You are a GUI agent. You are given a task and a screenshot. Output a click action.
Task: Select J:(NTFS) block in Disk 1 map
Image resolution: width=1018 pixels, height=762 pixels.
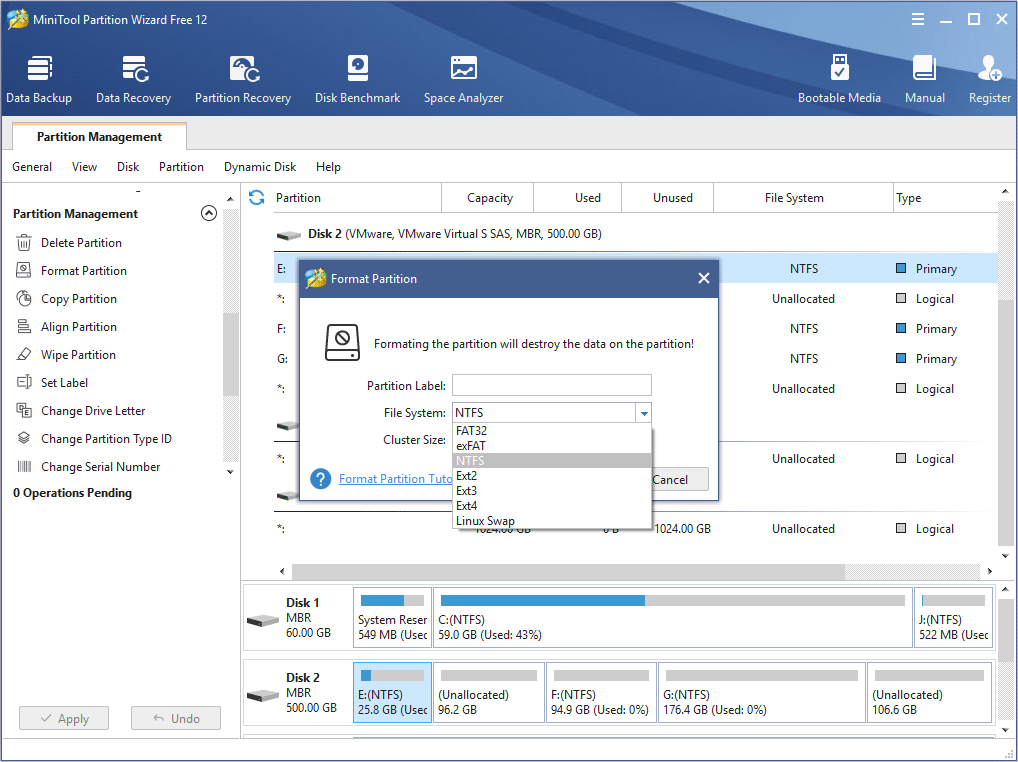click(x=953, y=618)
